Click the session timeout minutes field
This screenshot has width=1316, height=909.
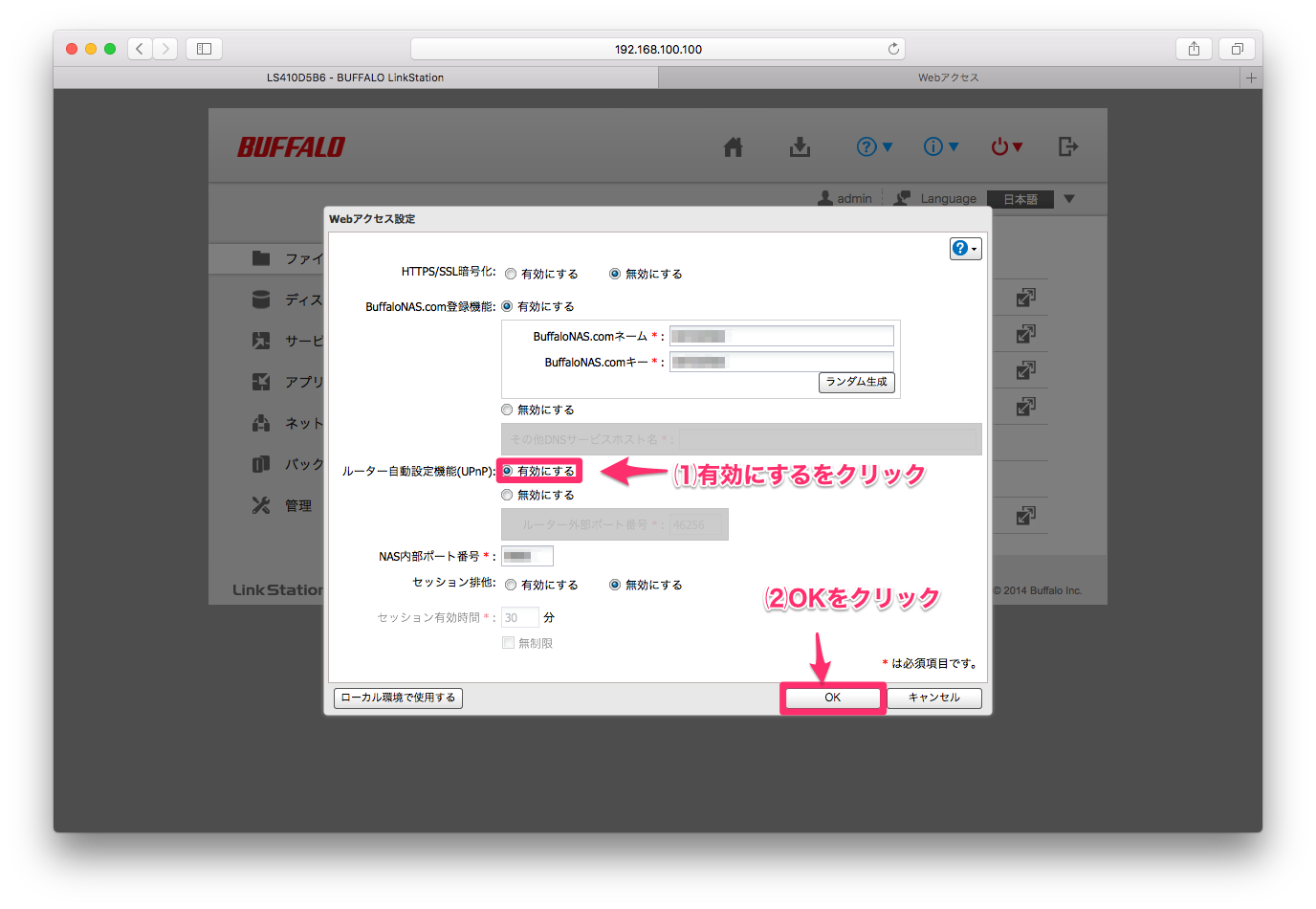[519, 617]
